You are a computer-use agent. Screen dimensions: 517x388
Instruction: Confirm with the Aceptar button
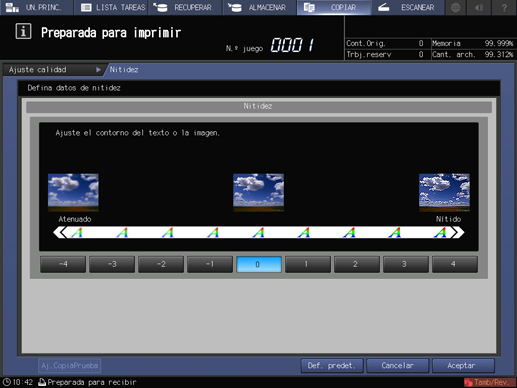coord(463,366)
